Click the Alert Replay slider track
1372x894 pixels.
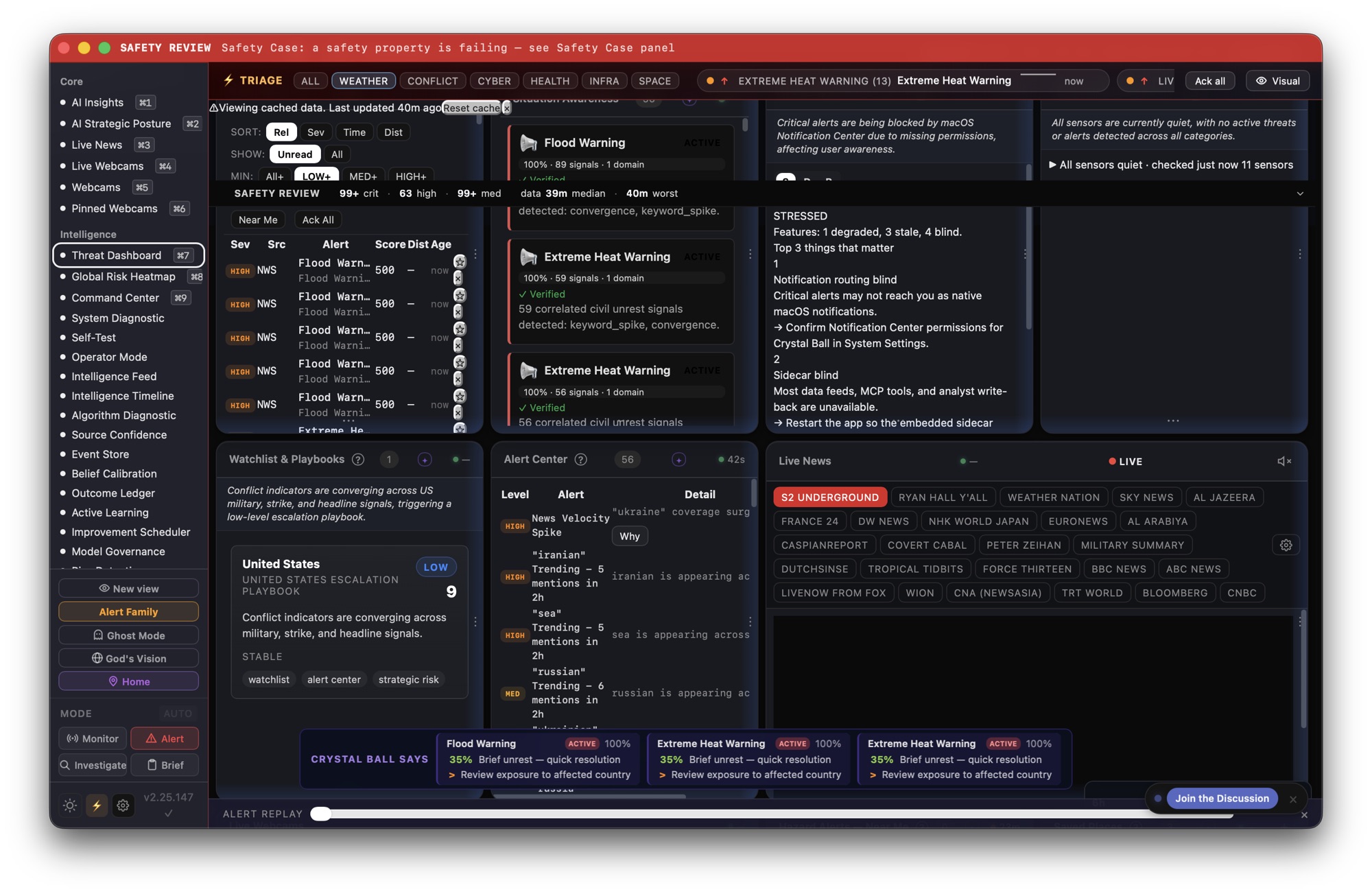[772, 814]
